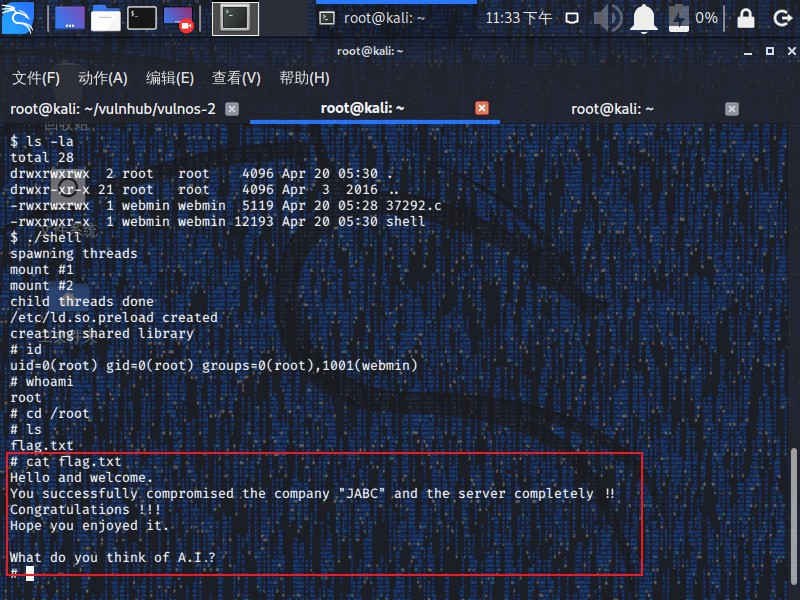This screenshot has height=600, width=800.
Task: Open the 编辑(E) menu
Action: click(x=169, y=78)
